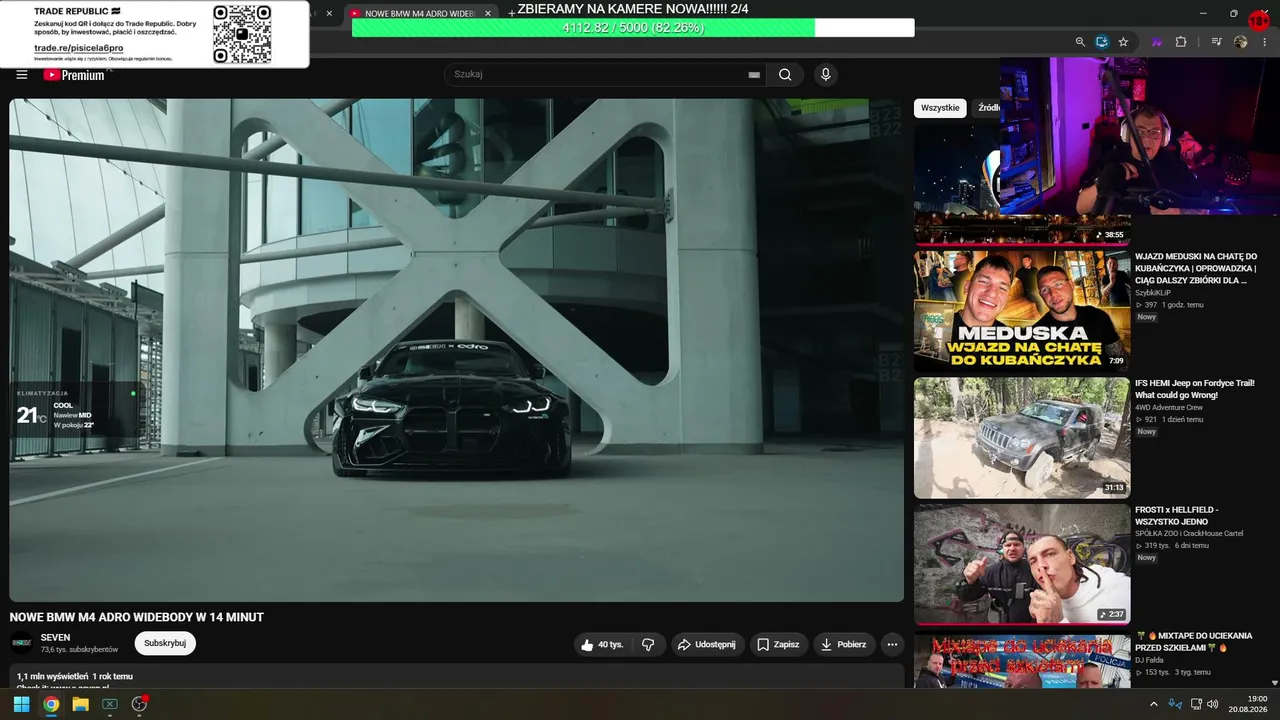
Task: Open the Mixtape do uciekania video thumbnail
Action: click(x=1022, y=659)
